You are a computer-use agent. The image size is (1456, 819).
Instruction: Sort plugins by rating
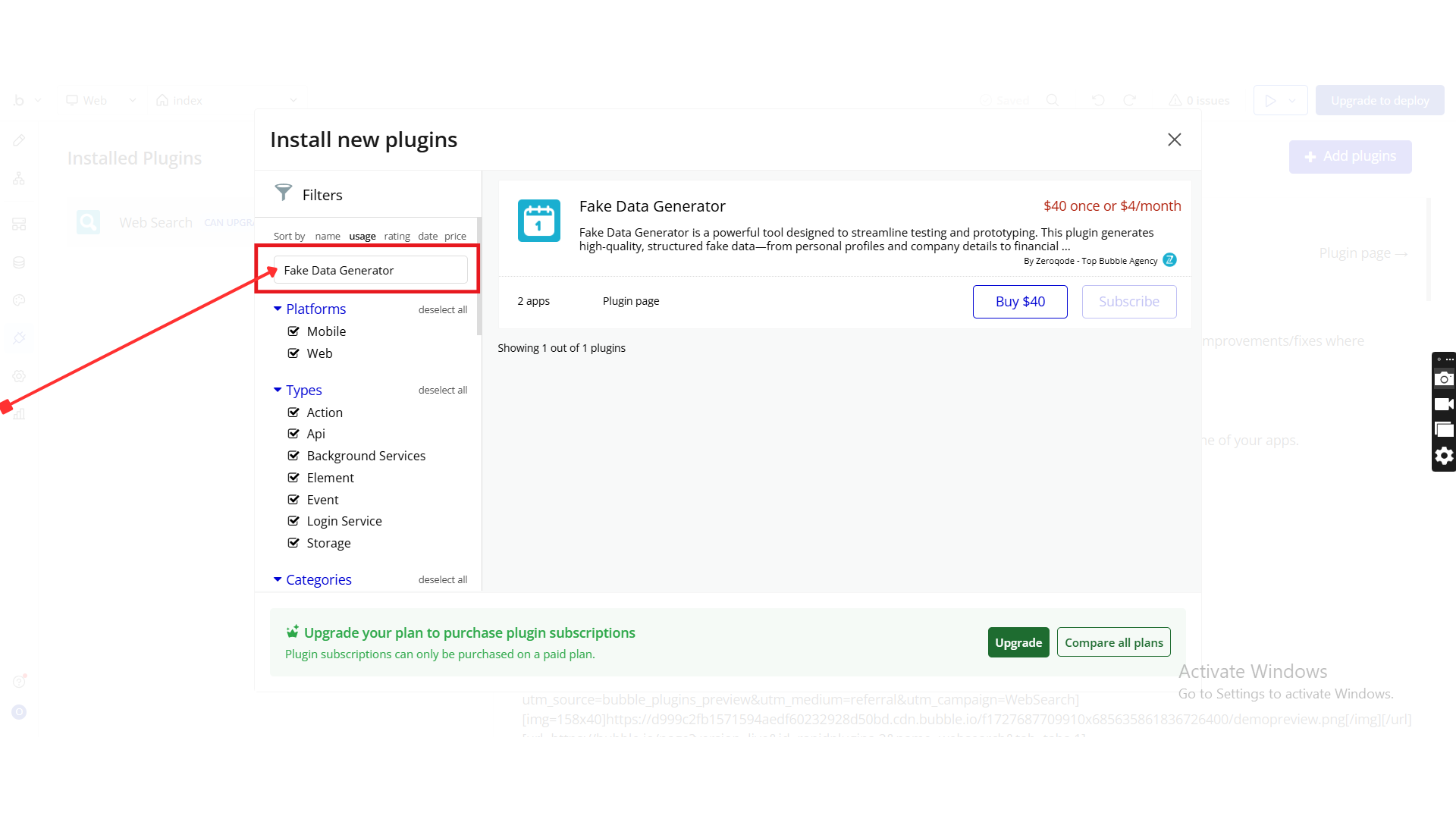click(x=397, y=237)
